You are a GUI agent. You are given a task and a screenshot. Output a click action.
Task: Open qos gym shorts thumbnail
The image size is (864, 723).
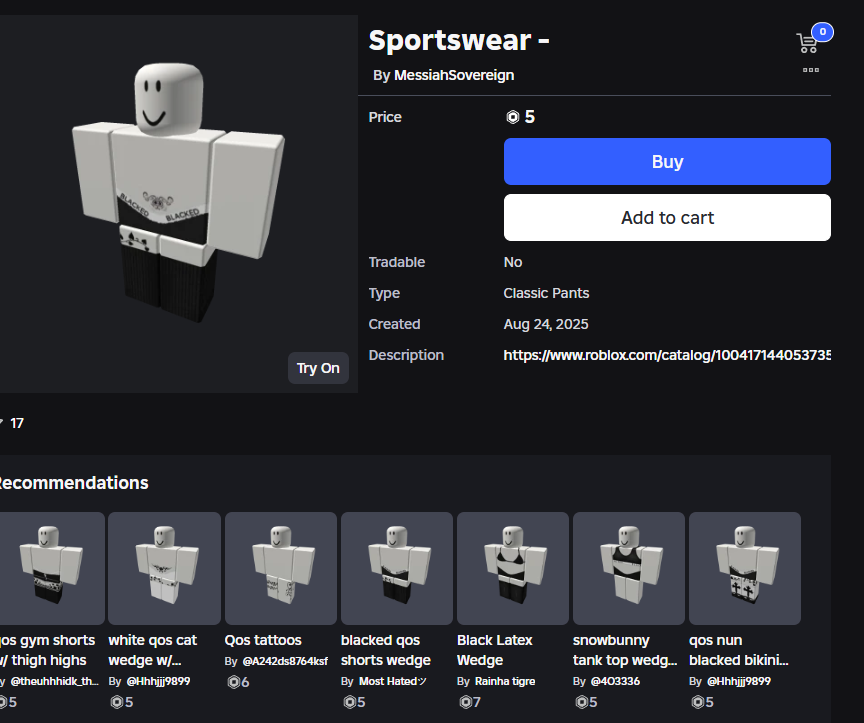51,568
